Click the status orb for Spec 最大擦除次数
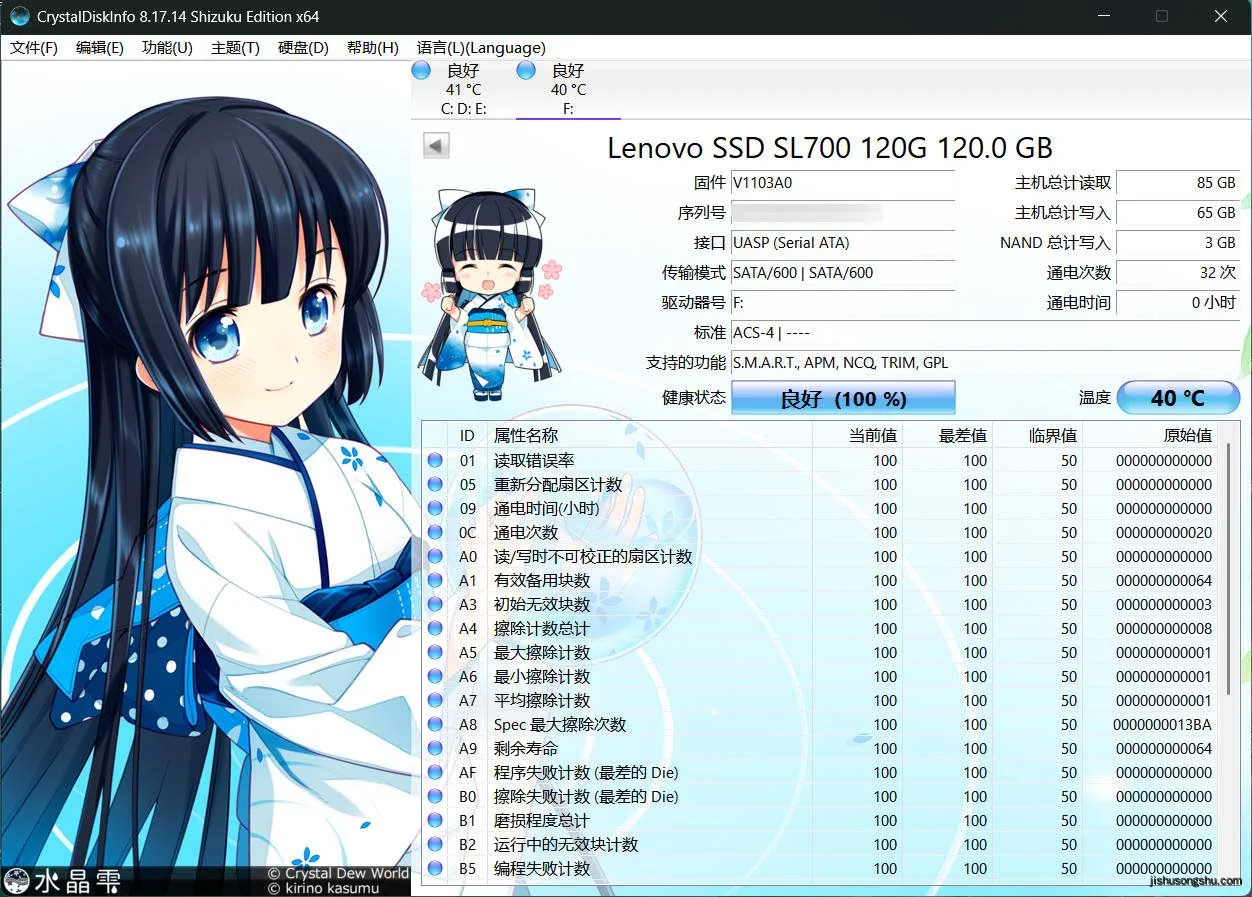 point(435,724)
